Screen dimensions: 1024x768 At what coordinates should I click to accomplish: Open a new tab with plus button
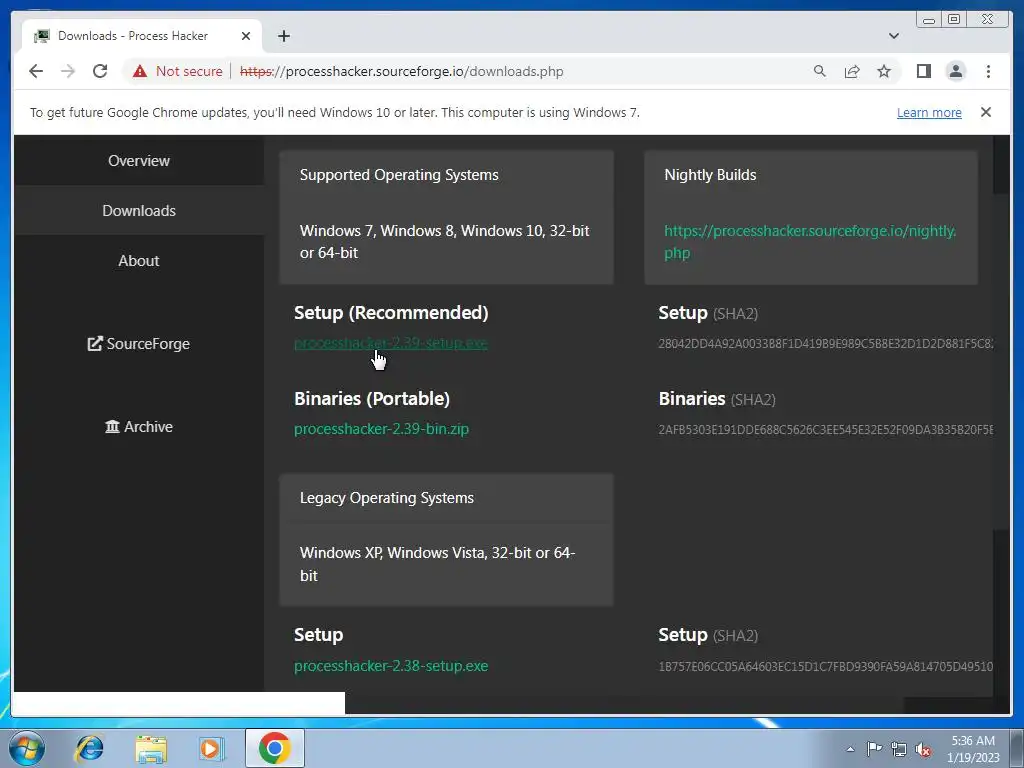click(x=283, y=36)
